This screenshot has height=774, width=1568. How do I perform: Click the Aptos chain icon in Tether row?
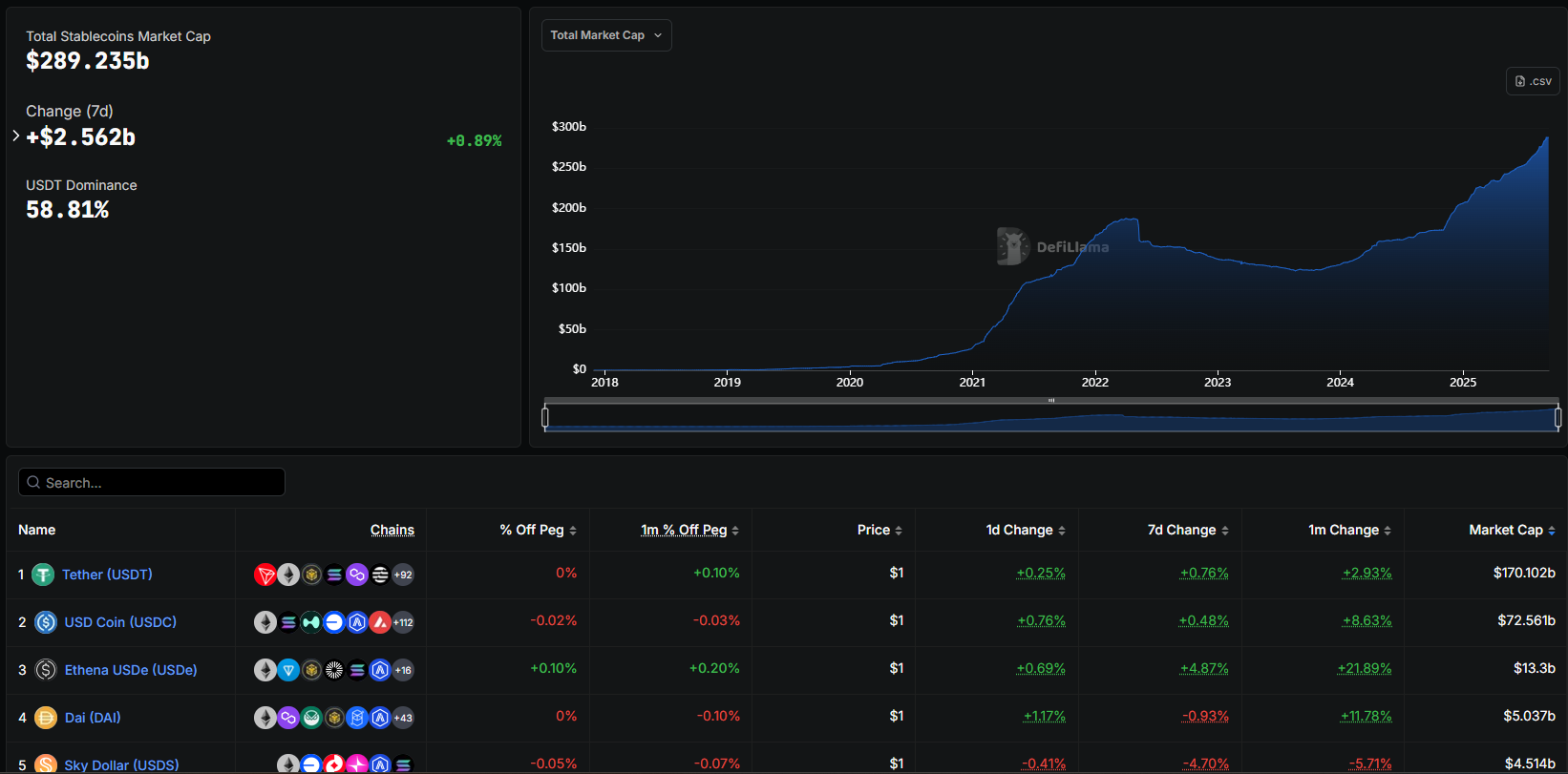pyautogui.click(x=380, y=575)
